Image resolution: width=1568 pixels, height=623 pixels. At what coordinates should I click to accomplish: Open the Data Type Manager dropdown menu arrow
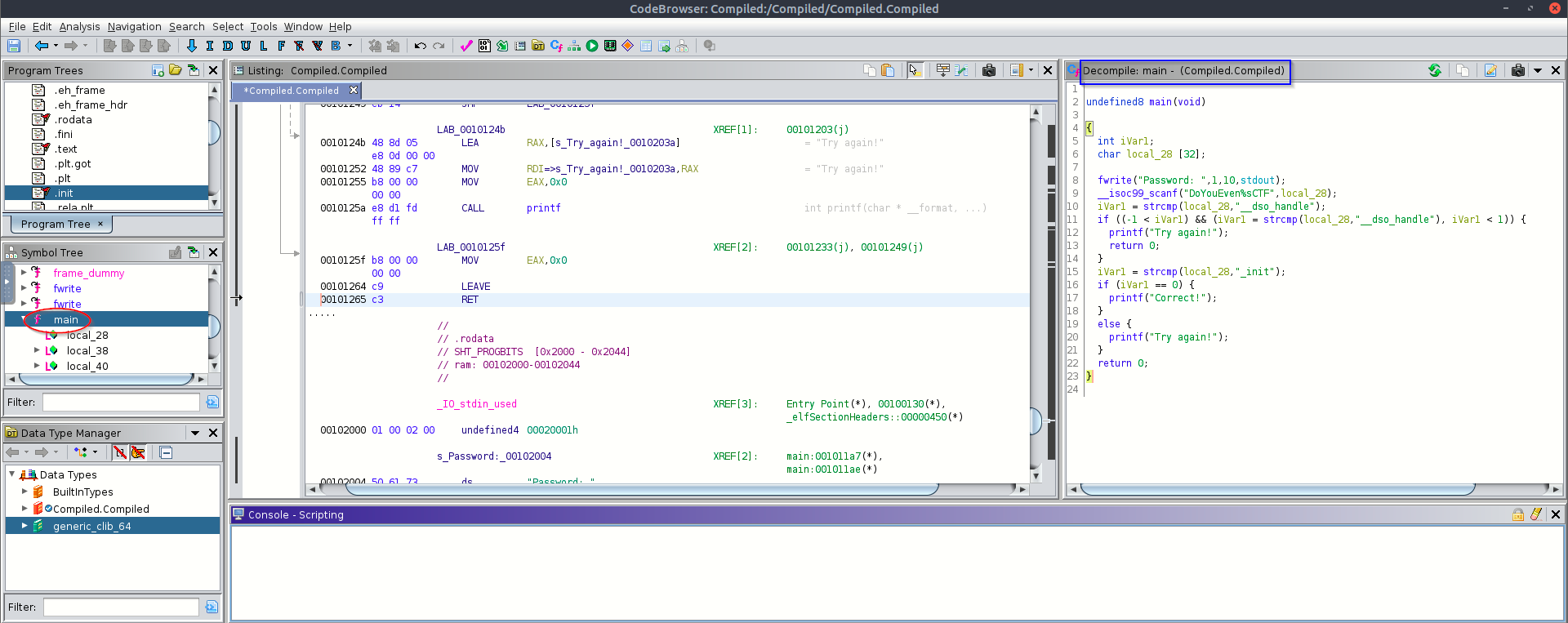click(x=195, y=433)
